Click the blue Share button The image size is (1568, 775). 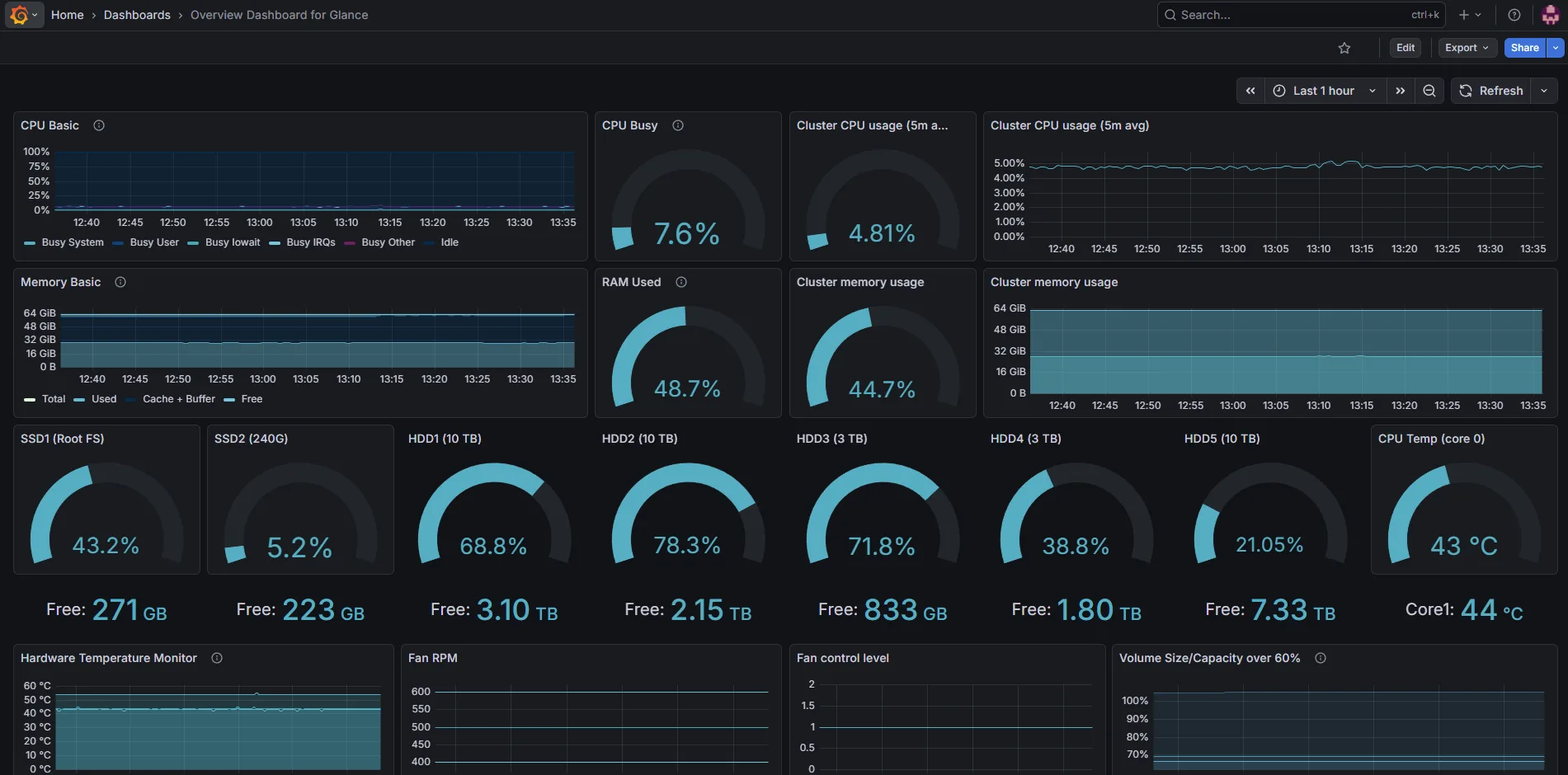point(1525,48)
